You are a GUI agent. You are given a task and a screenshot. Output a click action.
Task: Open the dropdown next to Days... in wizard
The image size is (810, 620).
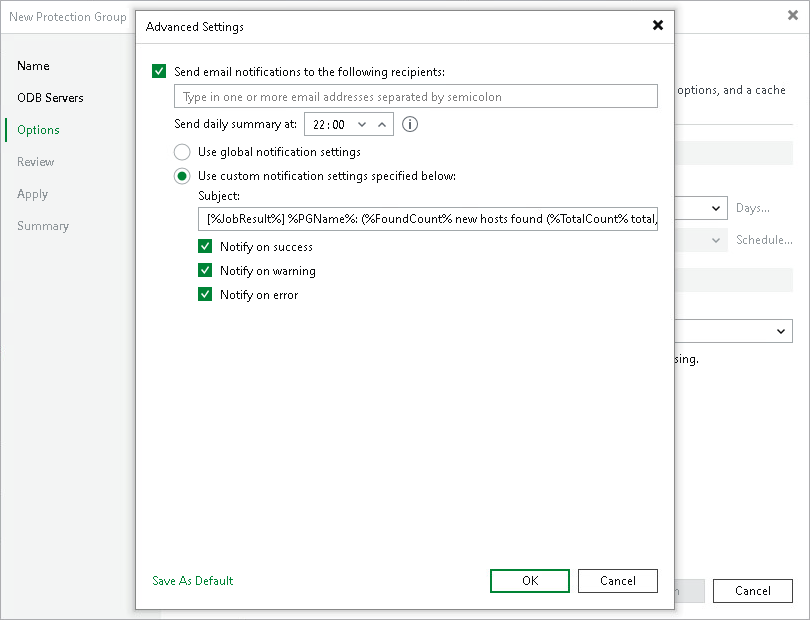(715, 208)
